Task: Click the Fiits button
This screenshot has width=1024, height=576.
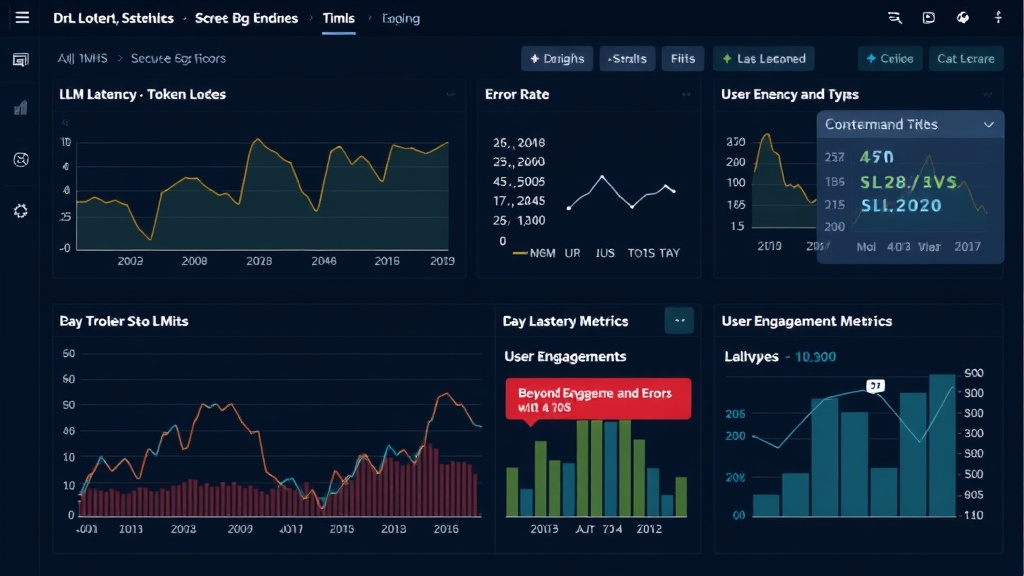Action: (x=682, y=59)
